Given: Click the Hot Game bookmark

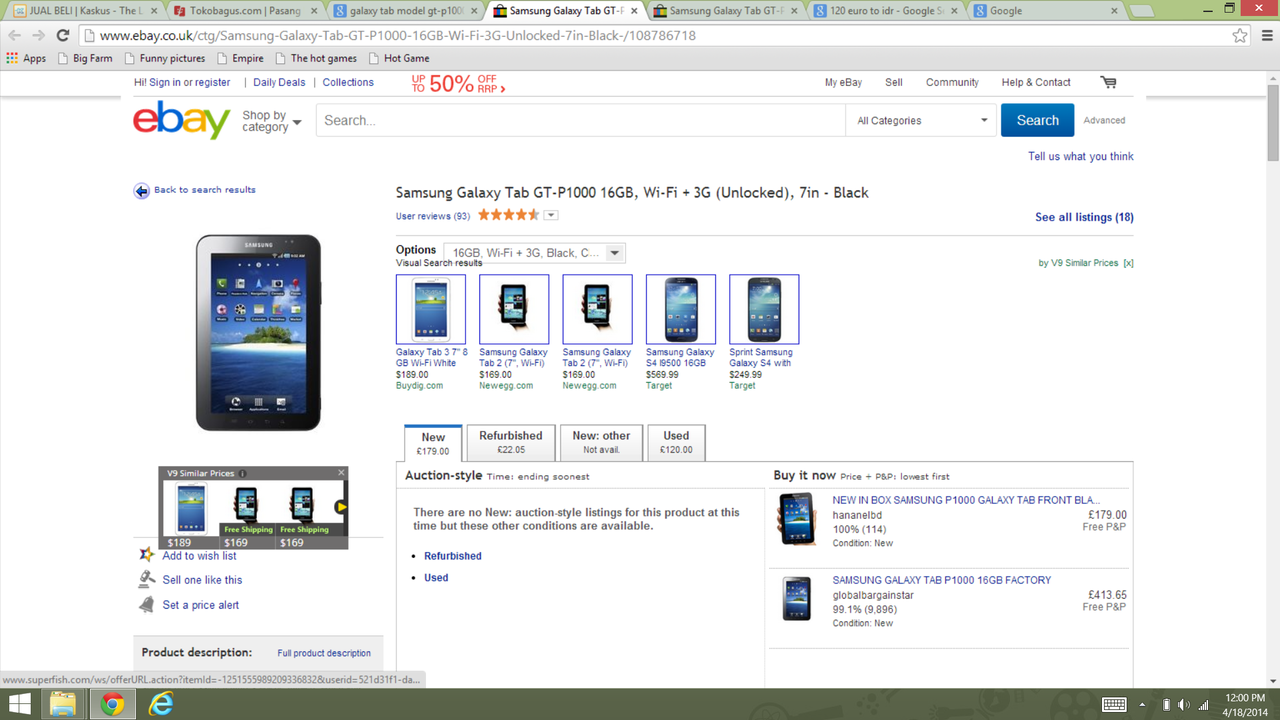Looking at the screenshot, I should 398,58.
